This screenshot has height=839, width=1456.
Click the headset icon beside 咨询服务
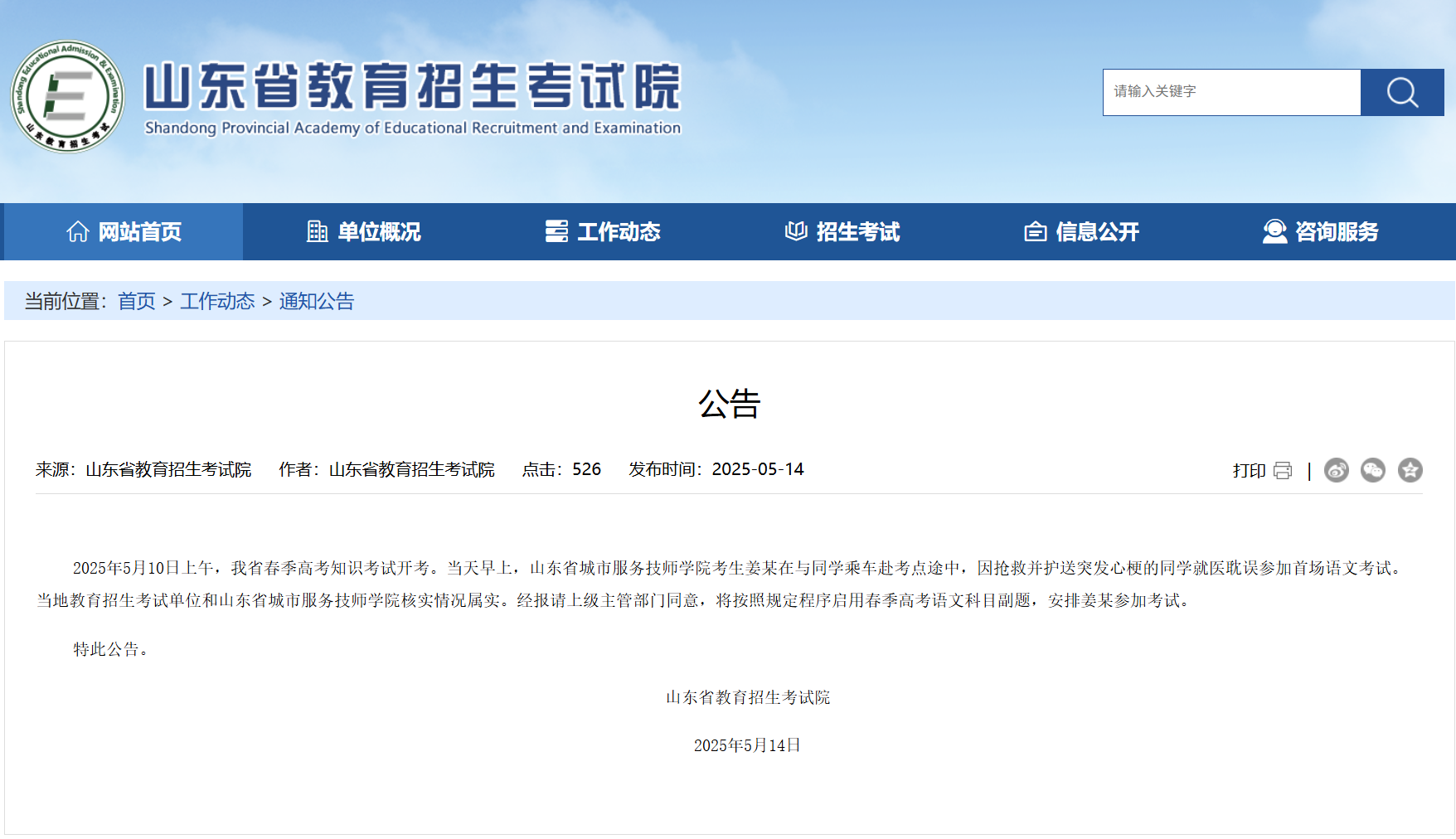coord(1274,231)
